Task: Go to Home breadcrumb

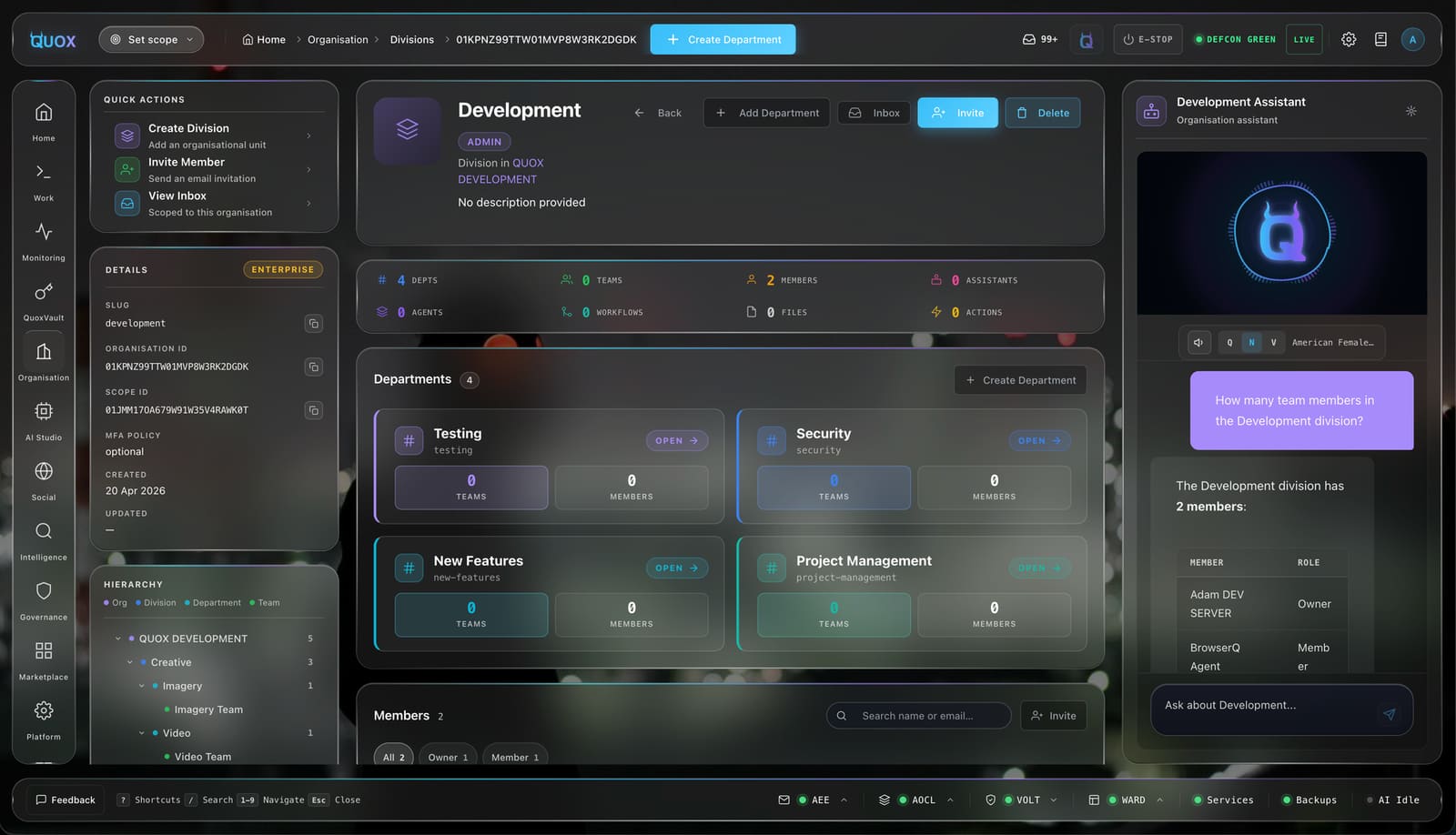Action: tap(264, 40)
